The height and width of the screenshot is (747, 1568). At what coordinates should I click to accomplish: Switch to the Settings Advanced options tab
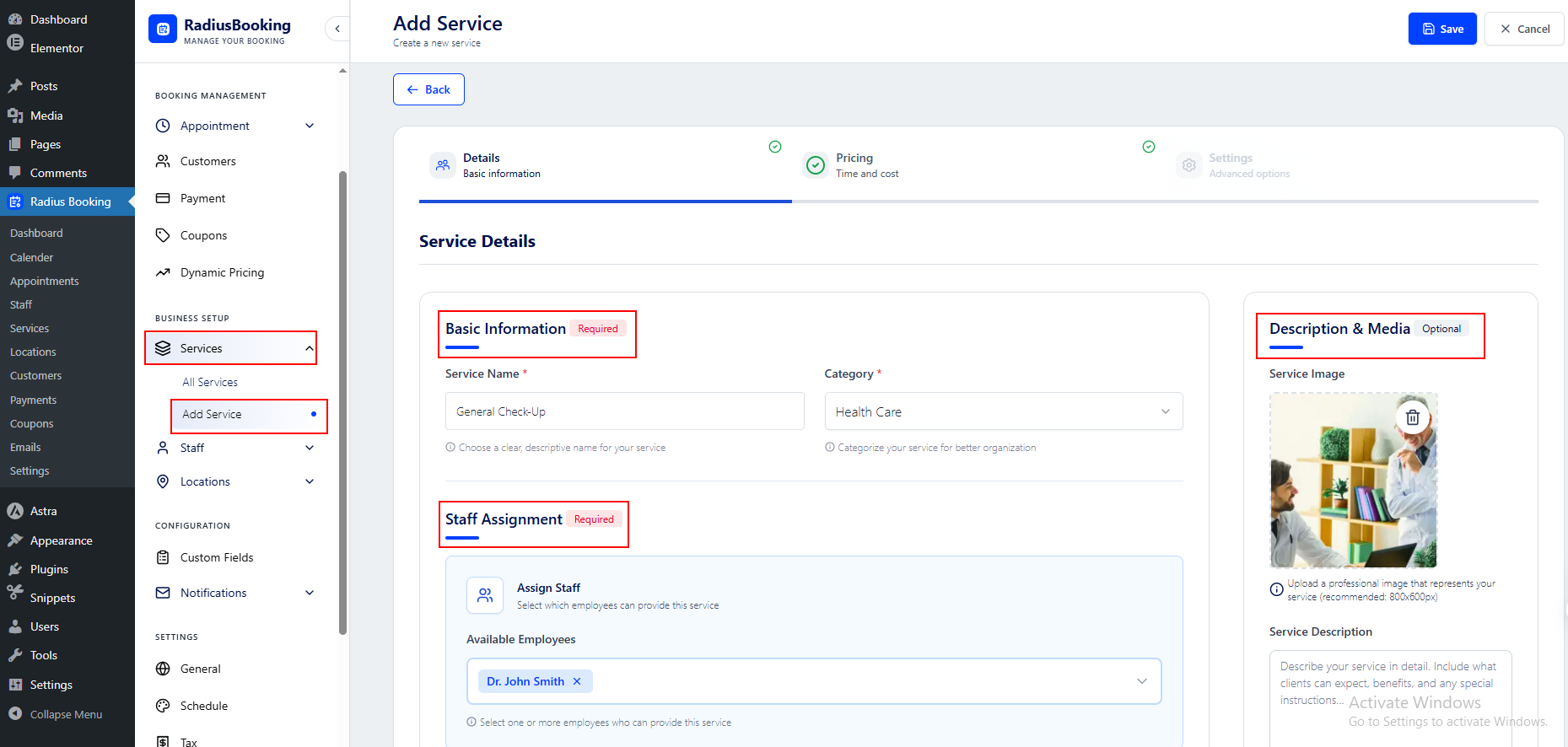pos(1351,165)
